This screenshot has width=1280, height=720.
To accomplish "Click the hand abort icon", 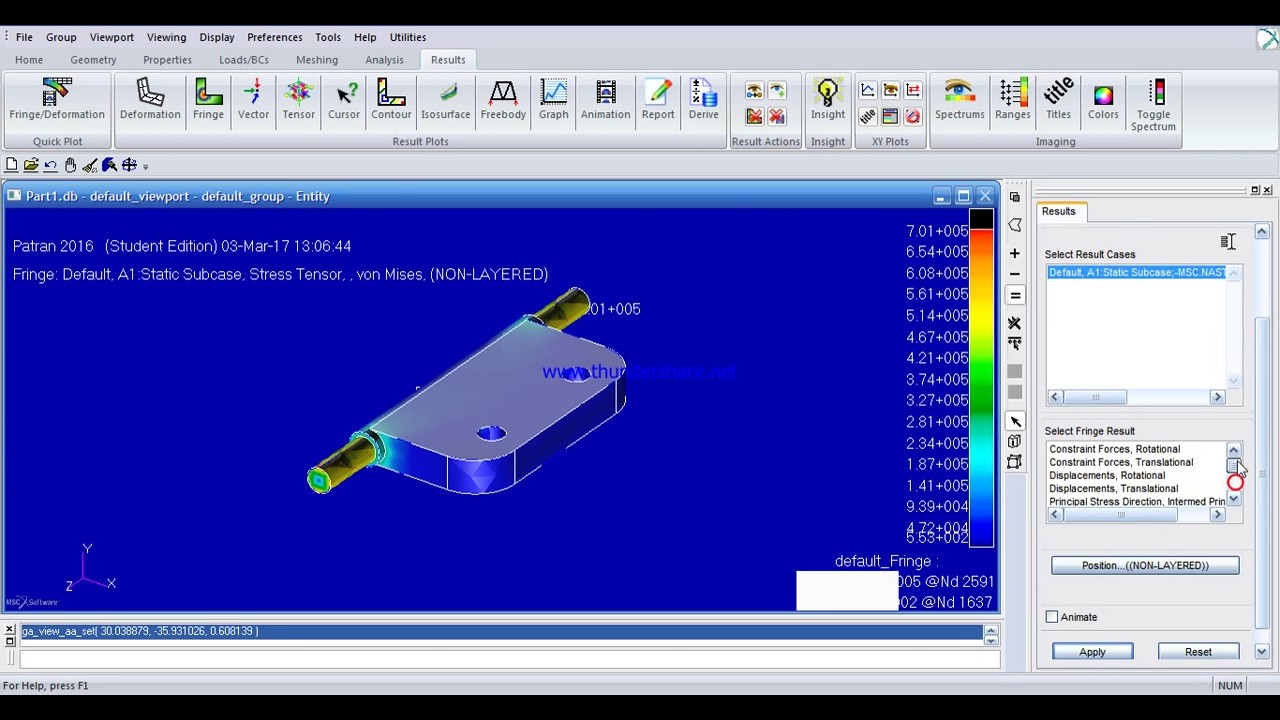I will click(70, 165).
